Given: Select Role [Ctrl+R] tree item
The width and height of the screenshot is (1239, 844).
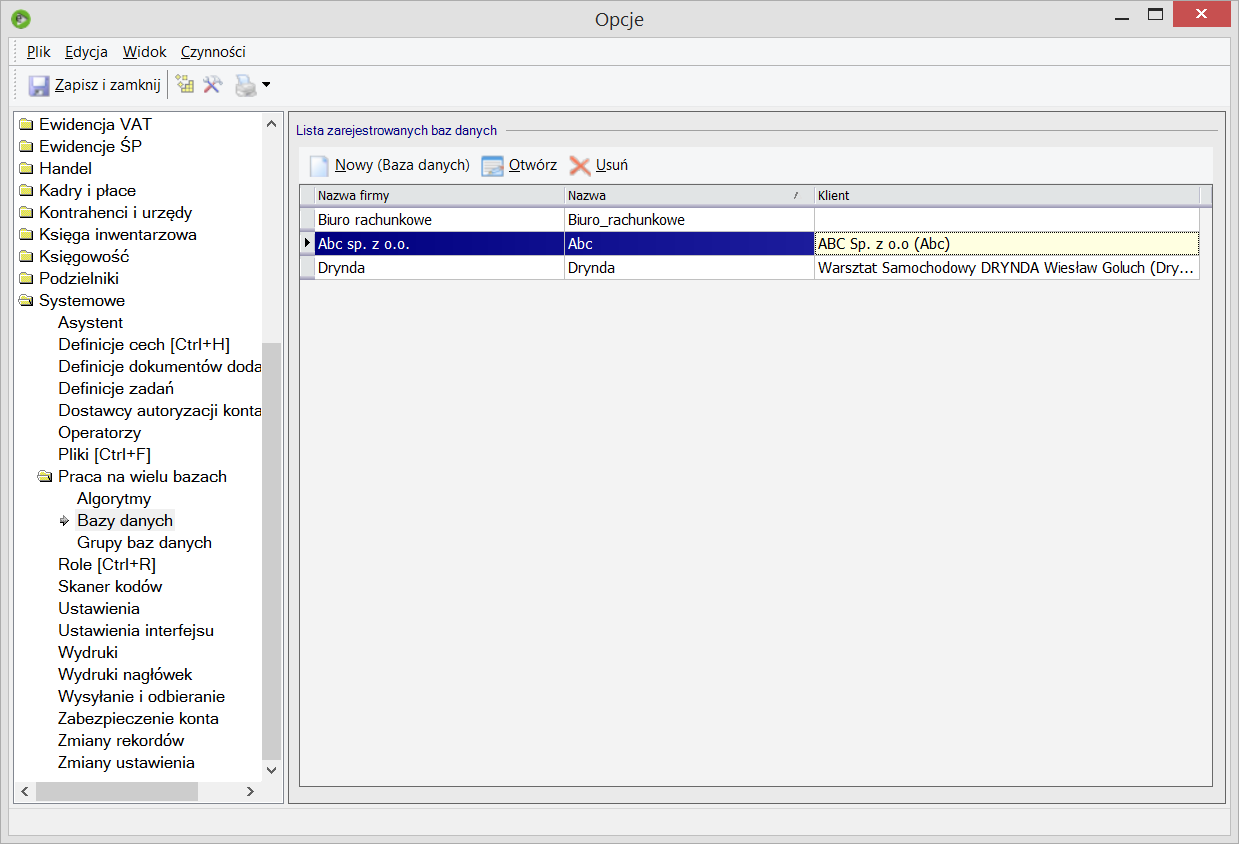Looking at the screenshot, I should point(107,565).
